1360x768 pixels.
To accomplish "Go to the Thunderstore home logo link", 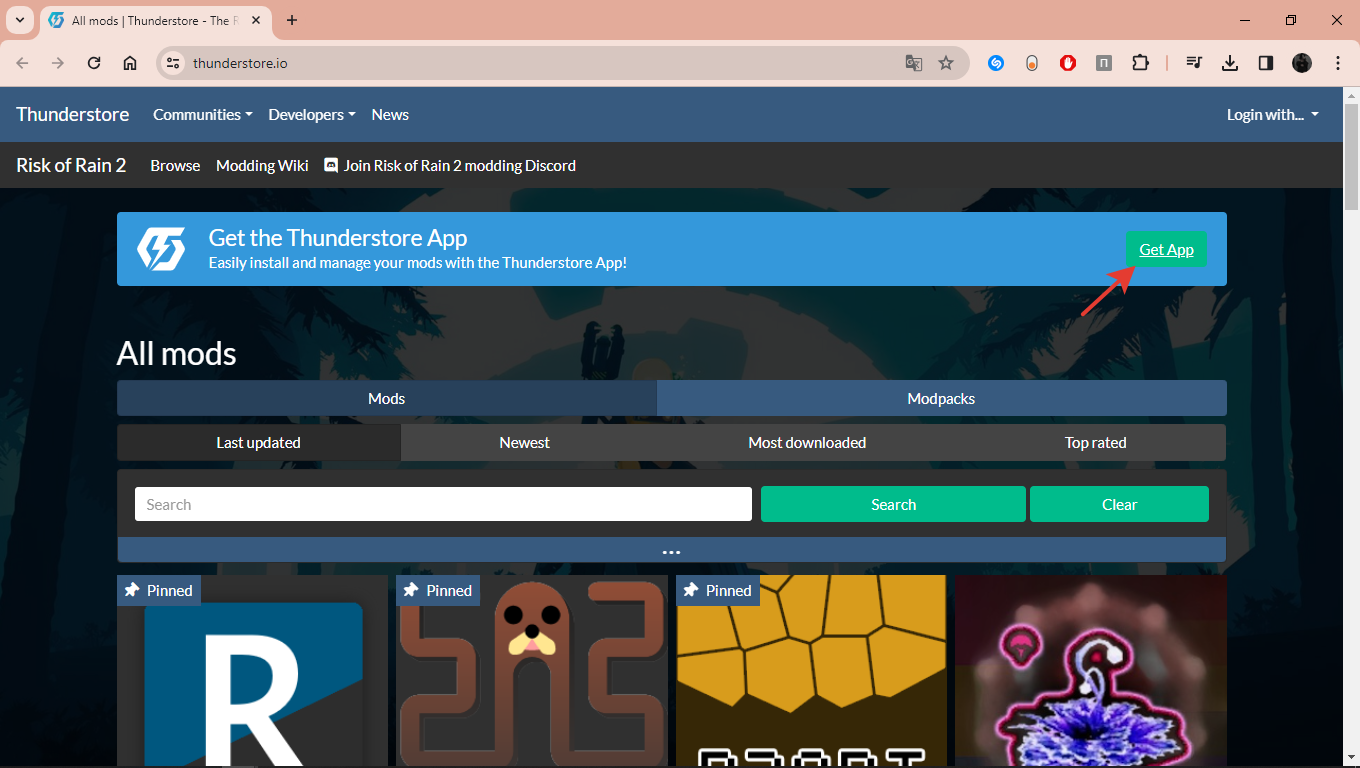I will 73,114.
